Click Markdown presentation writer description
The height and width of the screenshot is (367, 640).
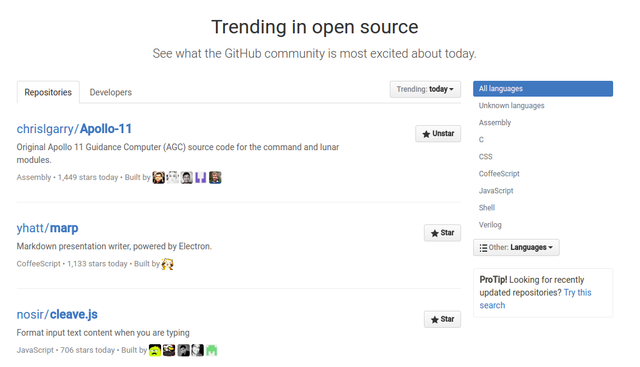[114, 247]
